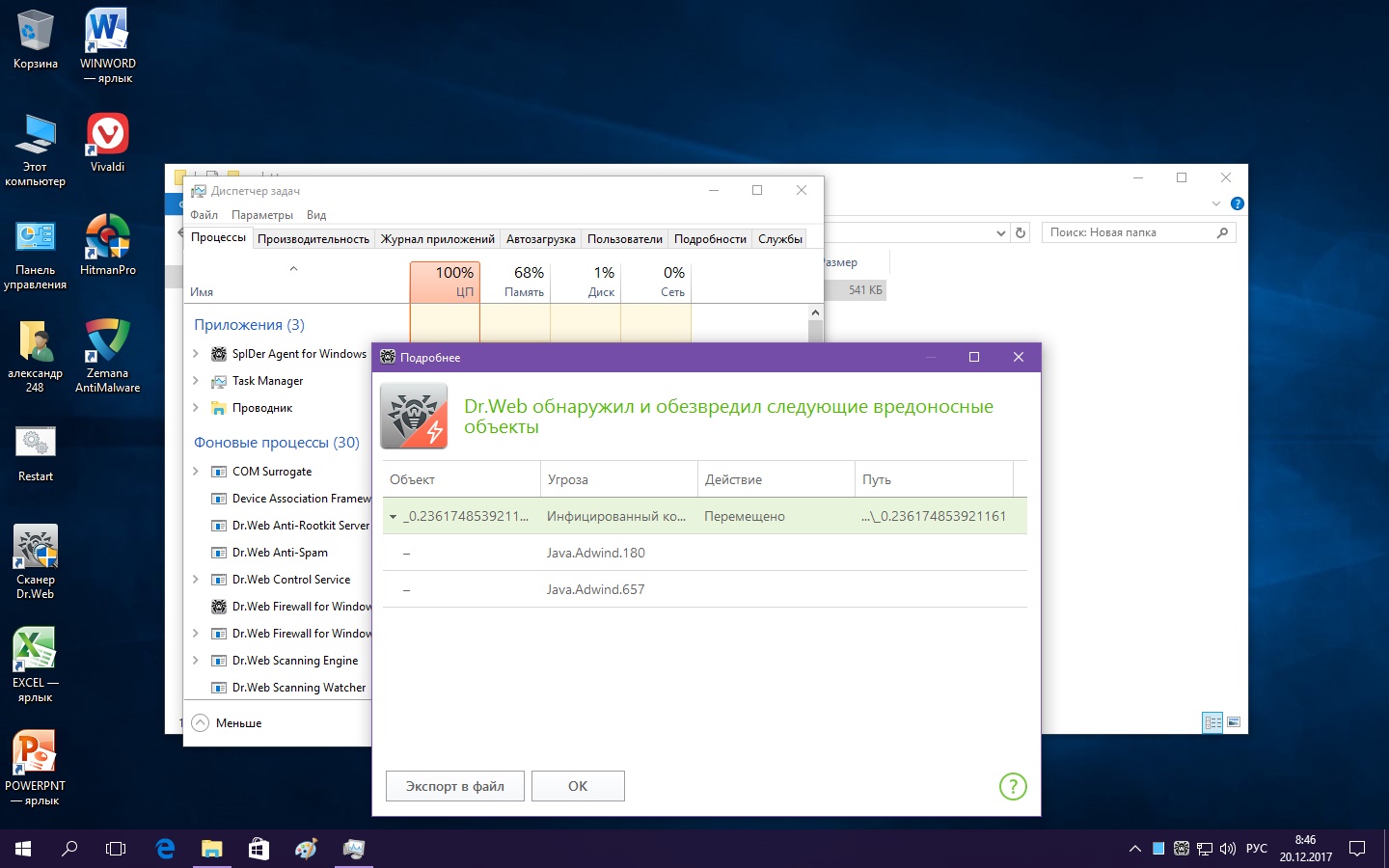Expand the COM Surrogate process entry
Image resolution: width=1389 pixels, height=868 pixels.
click(196, 472)
